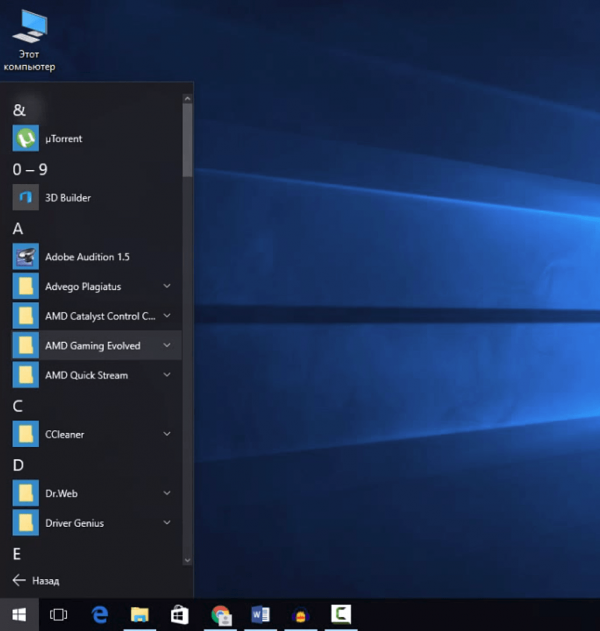The height and width of the screenshot is (631, 600).
Task: Click the AMD Gaming Evolved label
Action: pos(93,346)
